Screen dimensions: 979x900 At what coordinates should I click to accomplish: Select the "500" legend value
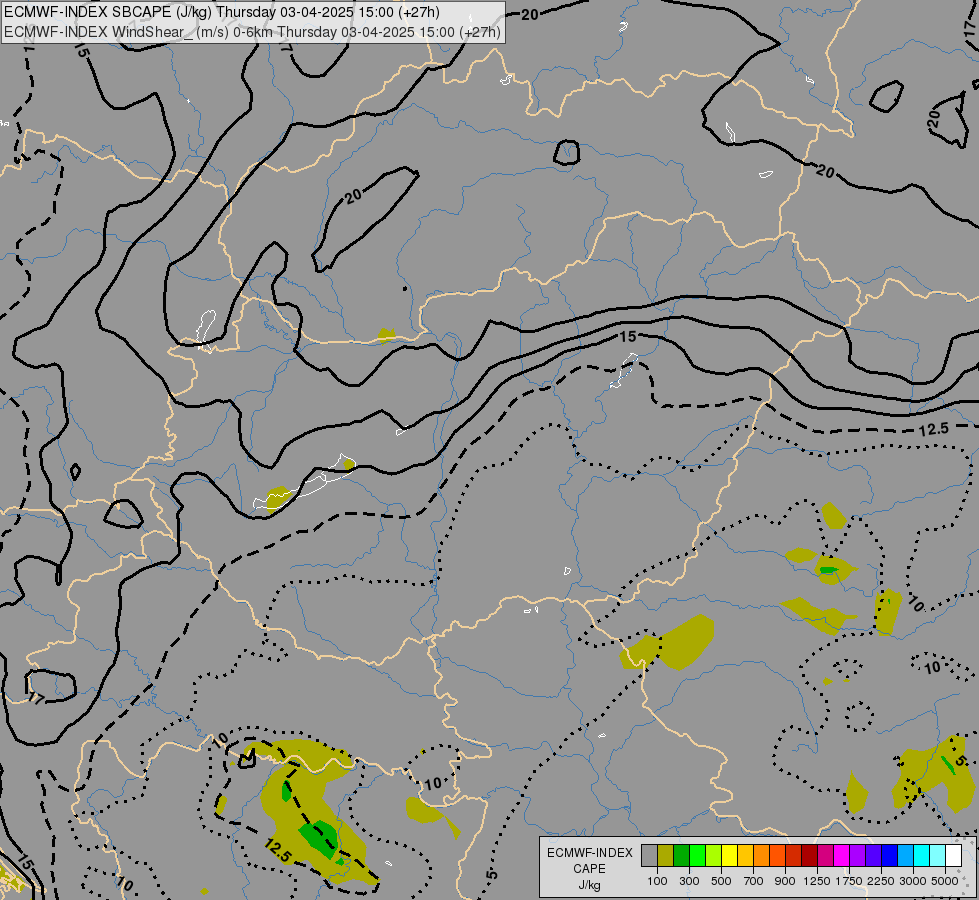pos(721,881)
